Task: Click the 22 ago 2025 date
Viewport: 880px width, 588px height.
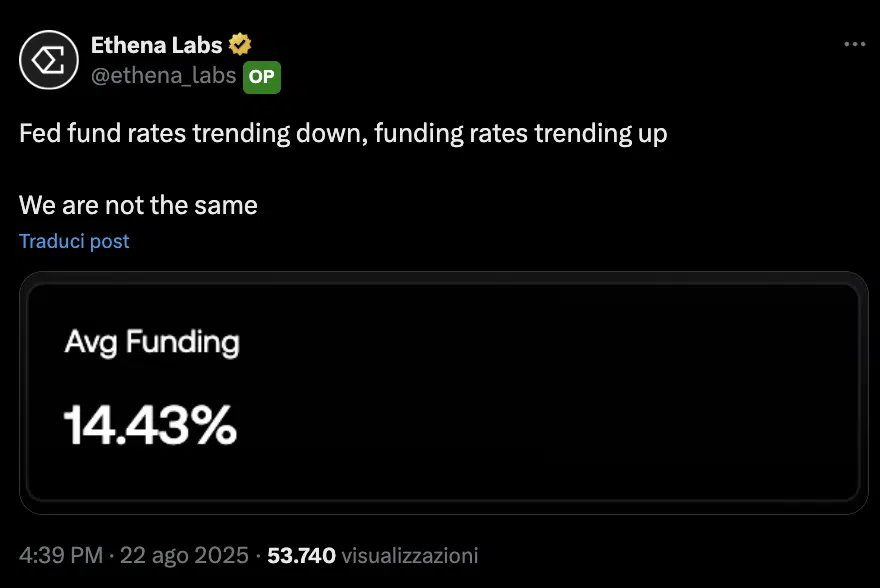Action: click(x=184, y=554)
